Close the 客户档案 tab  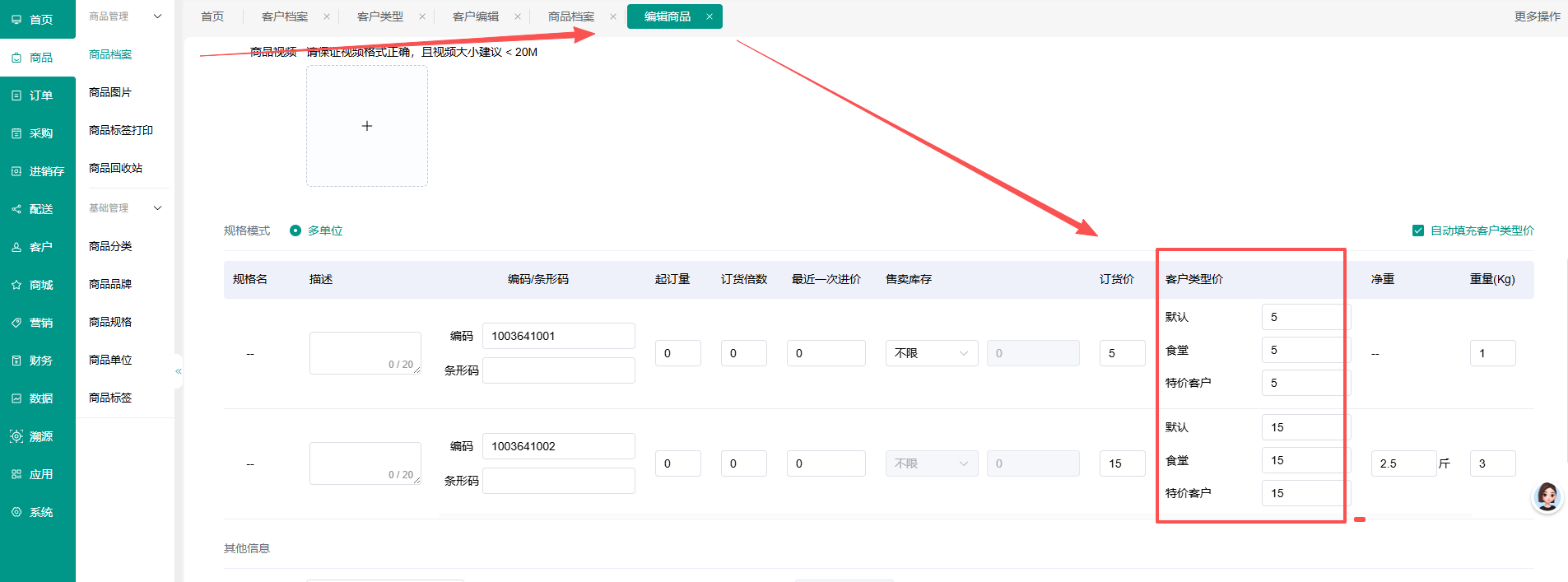click(327, 16)
